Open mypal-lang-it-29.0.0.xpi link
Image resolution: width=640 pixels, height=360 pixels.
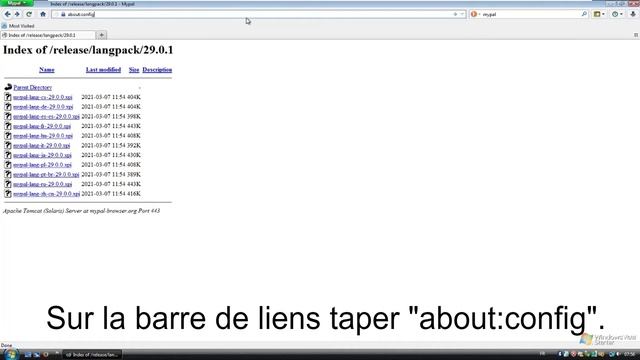point(41,145)
